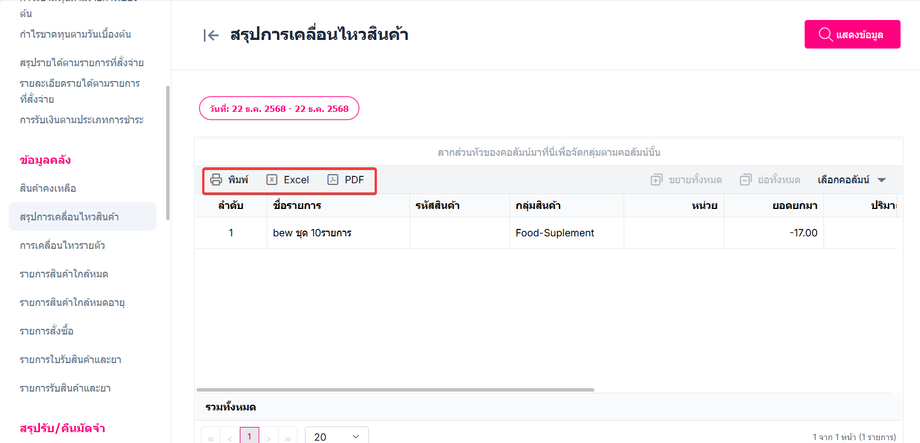The height and width of the screenshot is (443, 920).
Task: Sort by ยอดยกมา column header
Action: pyautogui.click(x=774, y=206)
